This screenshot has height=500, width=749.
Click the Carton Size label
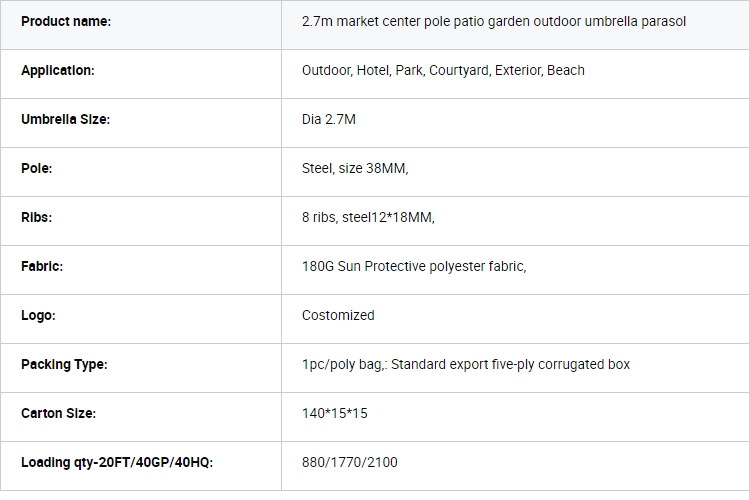(x=58, y=414)
